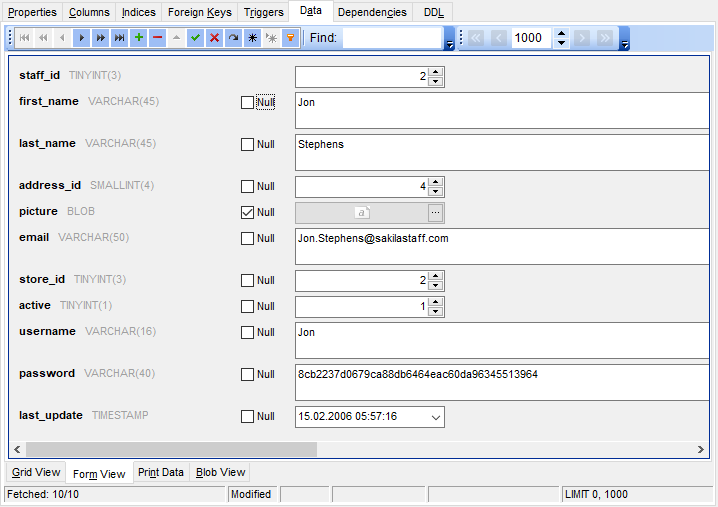Screen dimensions: 718x507
Task: Open the Find field dropdown arrow
Action: coord(449,44)
